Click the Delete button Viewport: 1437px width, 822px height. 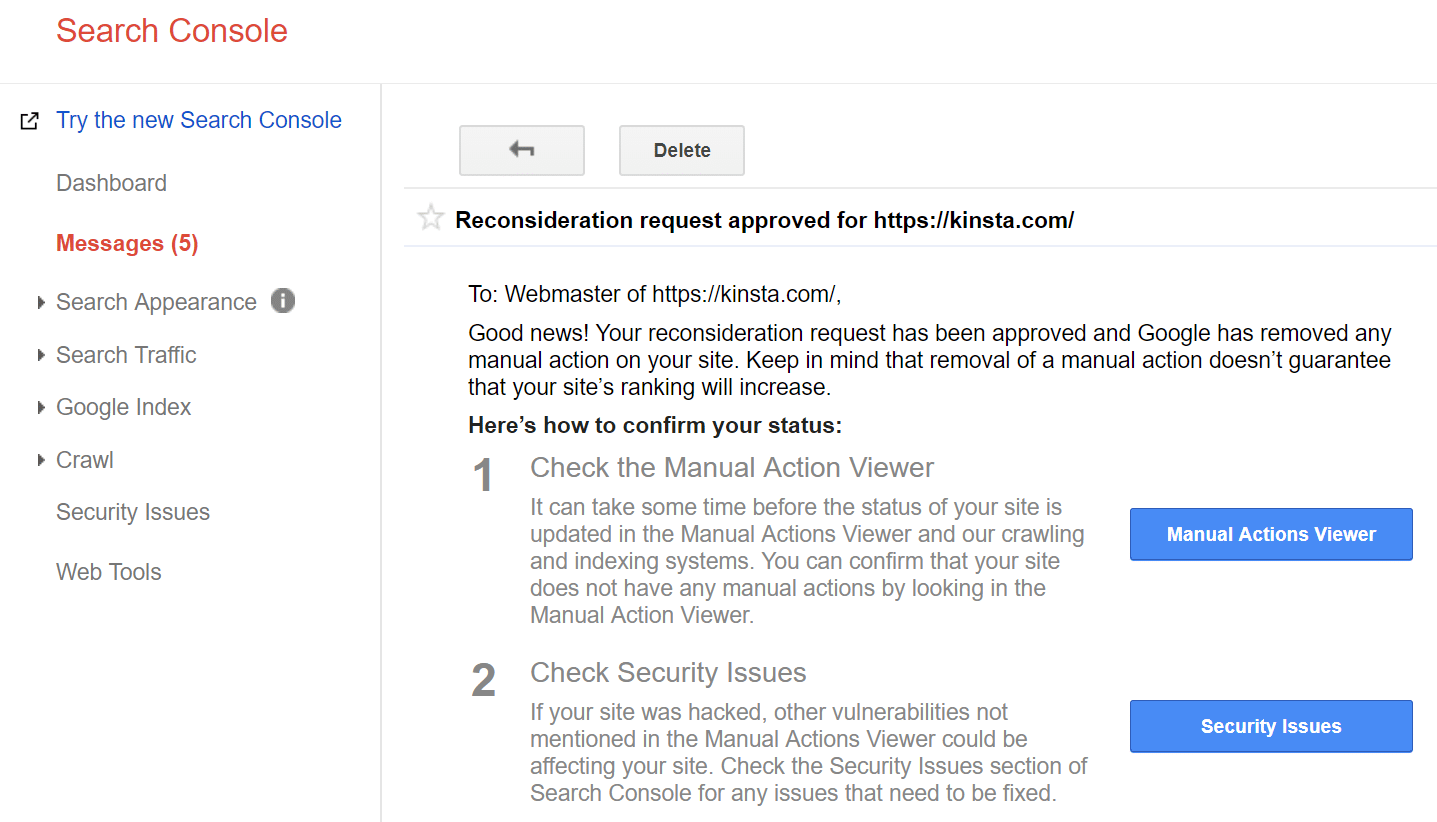point(681,149)
